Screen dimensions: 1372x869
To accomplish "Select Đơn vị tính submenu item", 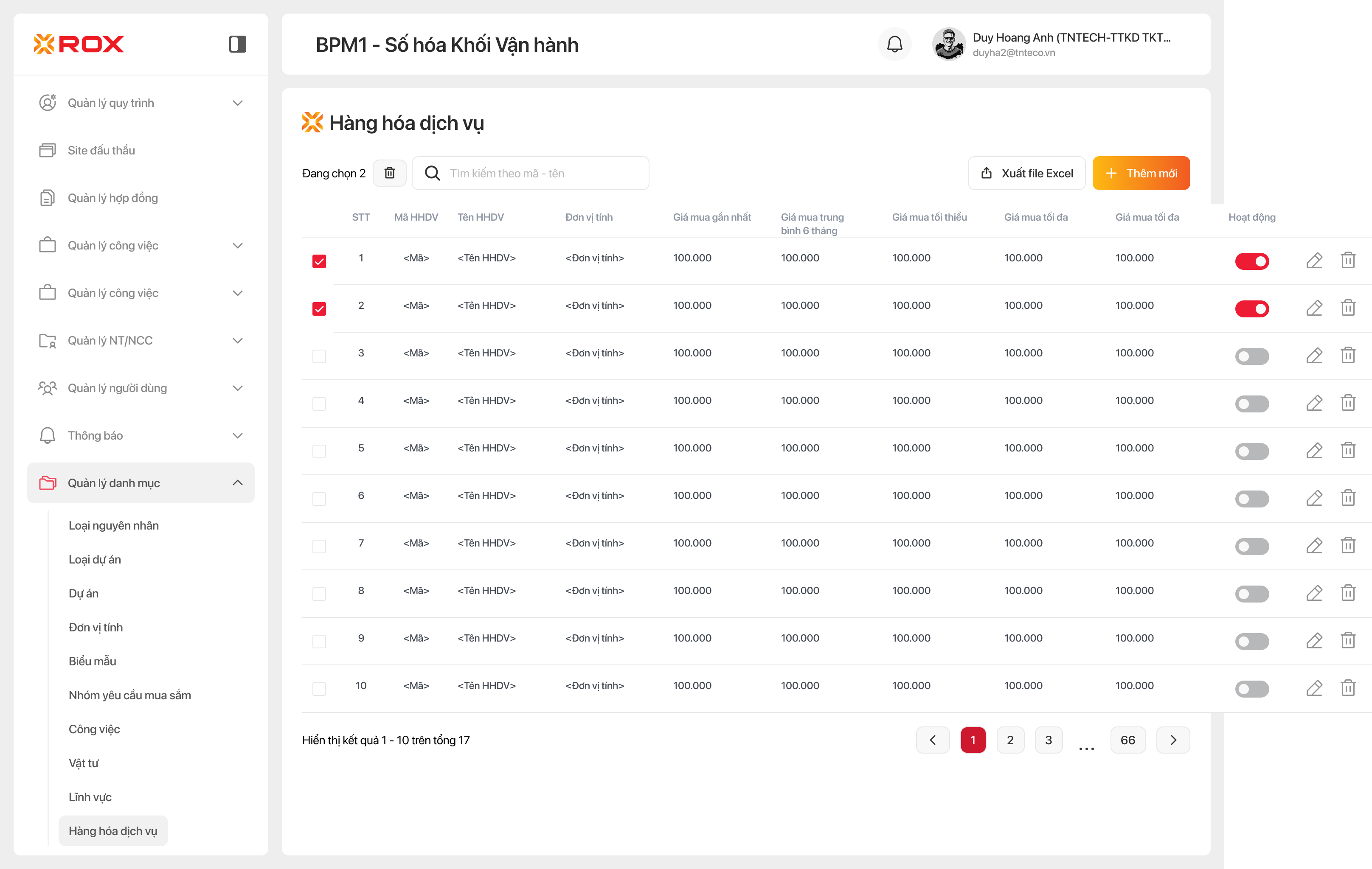I will (96, 627).
